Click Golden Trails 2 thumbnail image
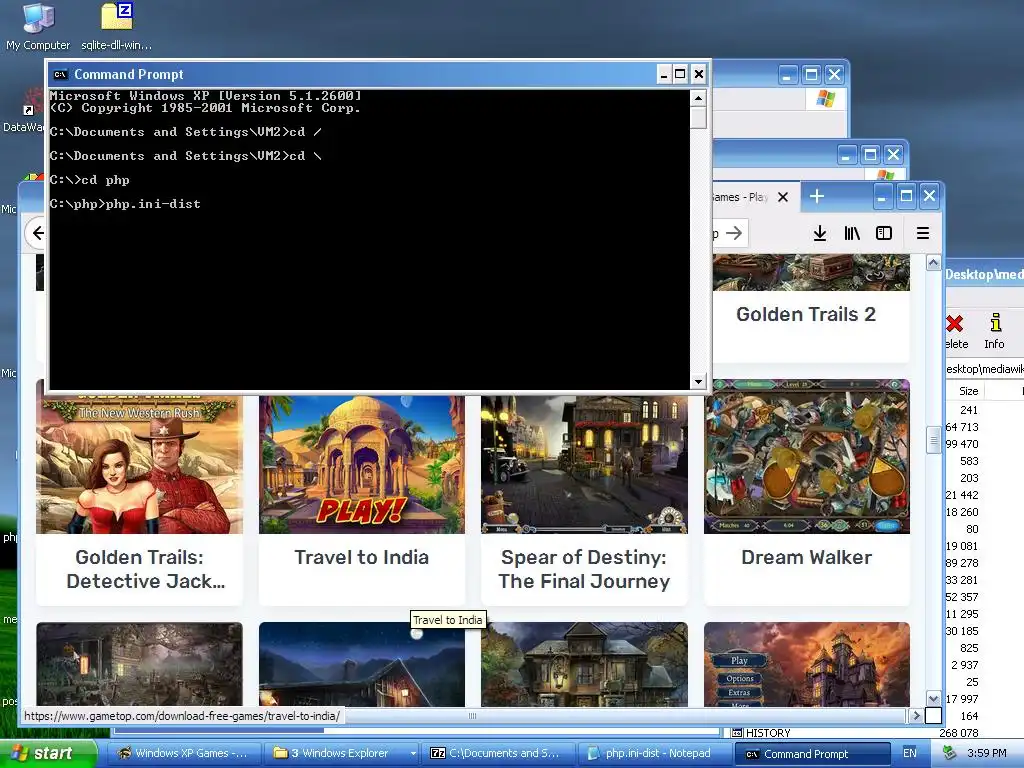Screen dimensions: 1024x768 coord(811,272)
